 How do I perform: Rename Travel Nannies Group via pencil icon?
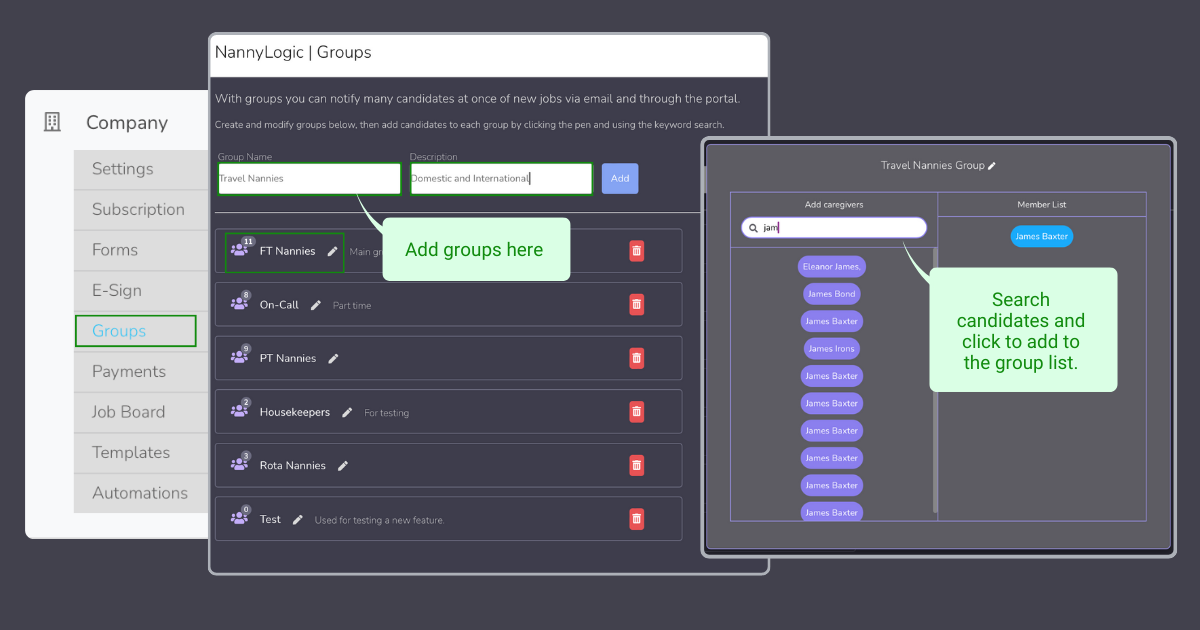(992, 166)
